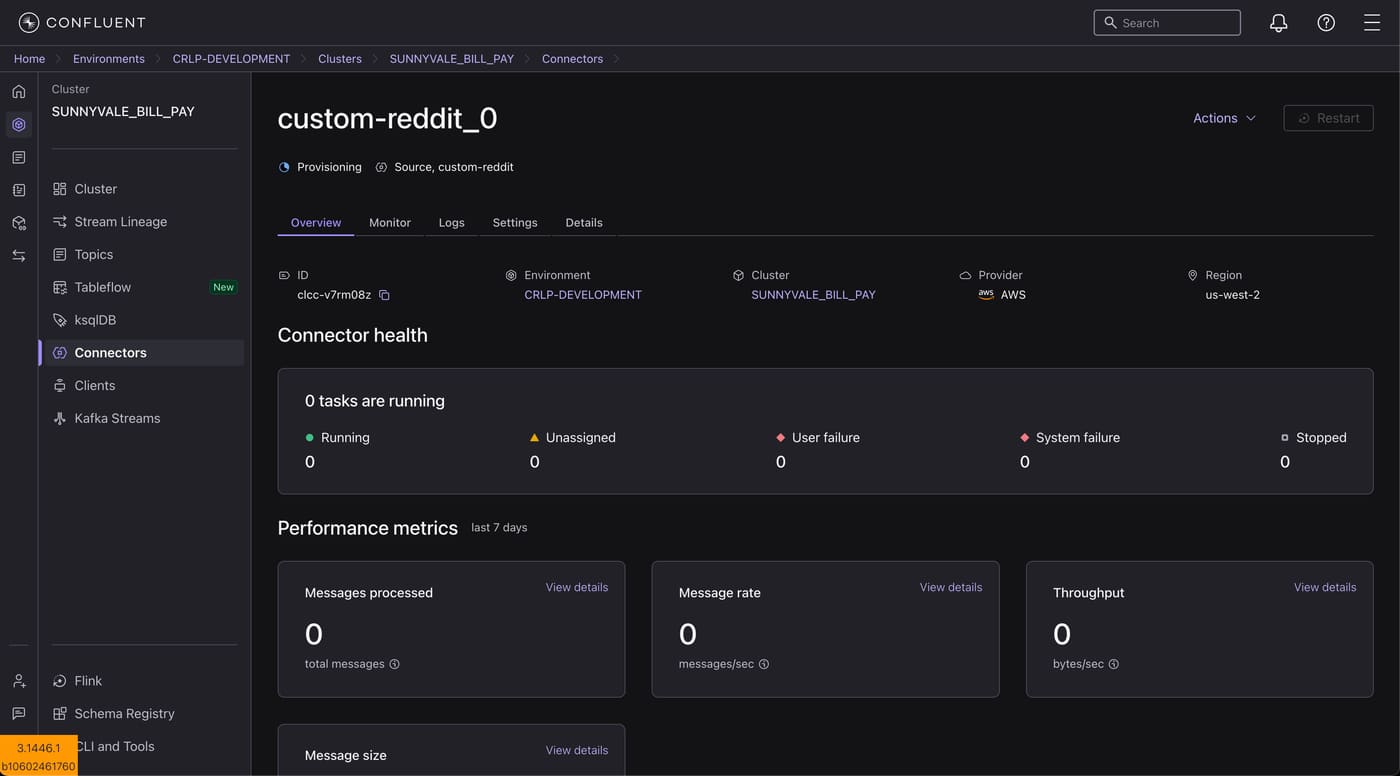View details for Message rate
Viewport: 1400px width, 776px height.
pyautogui.click(x=951, y=587)
